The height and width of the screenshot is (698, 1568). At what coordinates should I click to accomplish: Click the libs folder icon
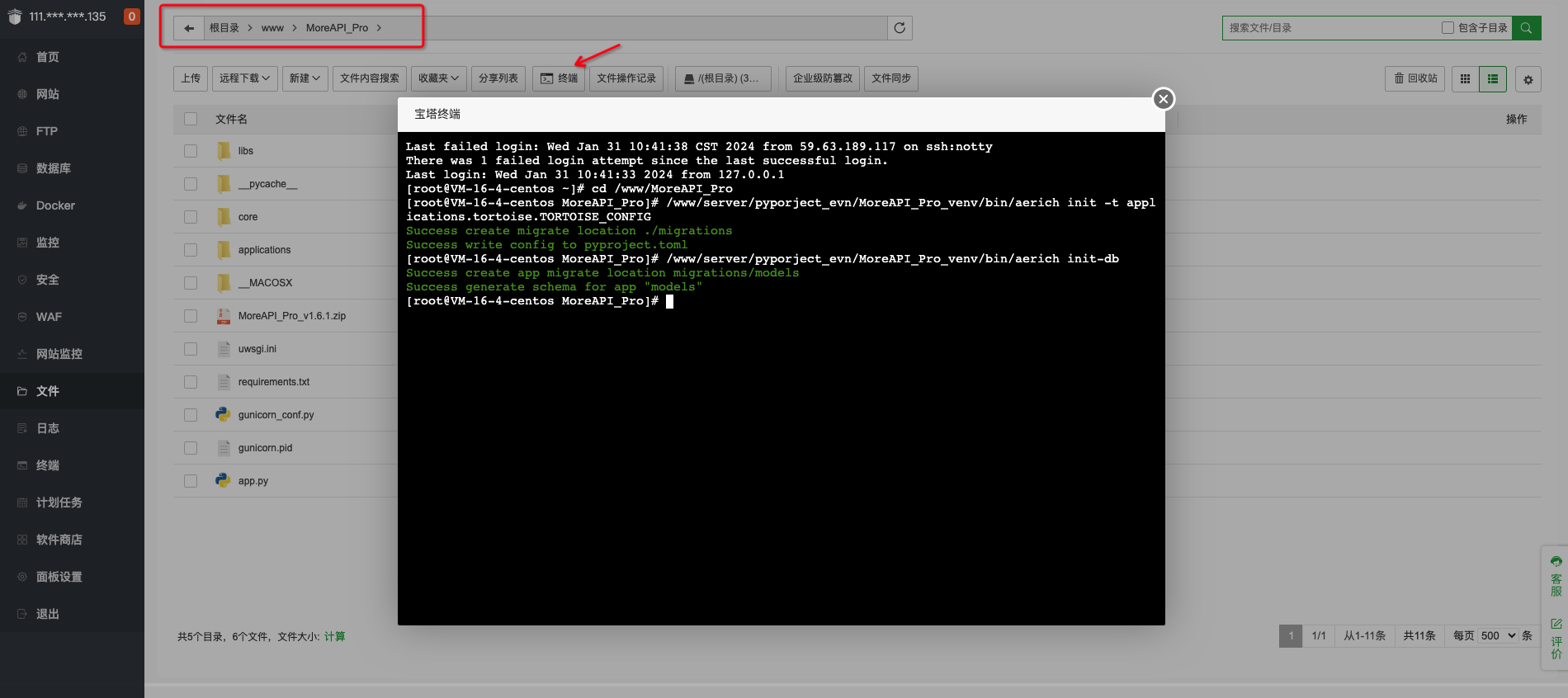point(224,150)
